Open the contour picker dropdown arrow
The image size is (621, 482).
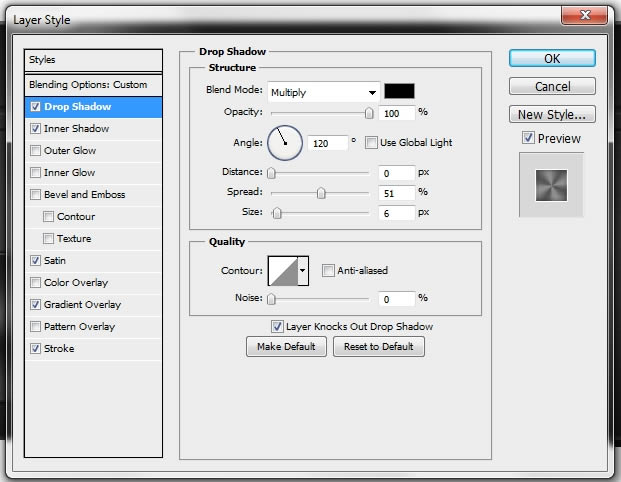coord(303,271)
